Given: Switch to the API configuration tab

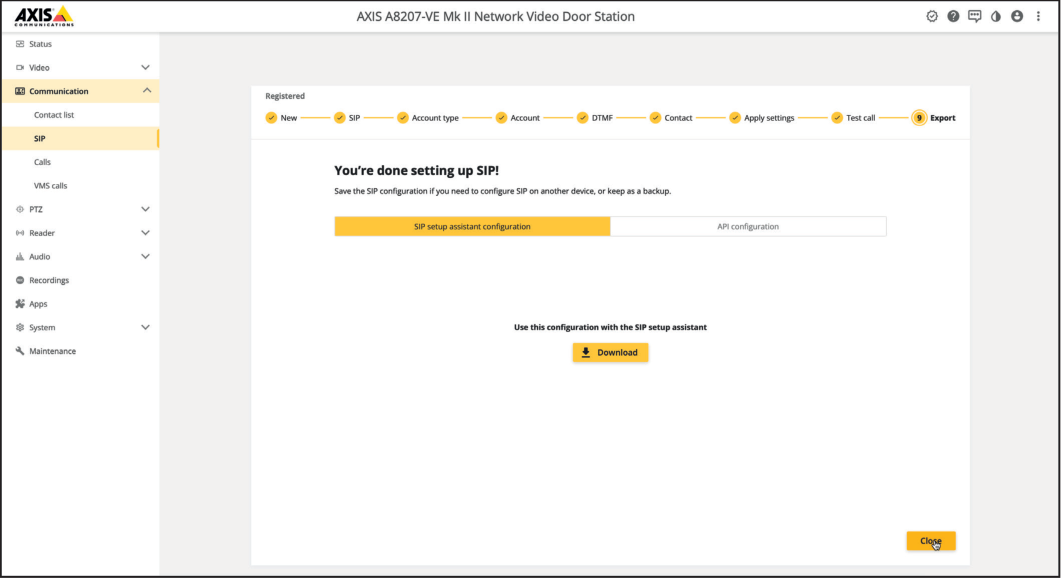Looking at the screenshot, I should point(748,227).
